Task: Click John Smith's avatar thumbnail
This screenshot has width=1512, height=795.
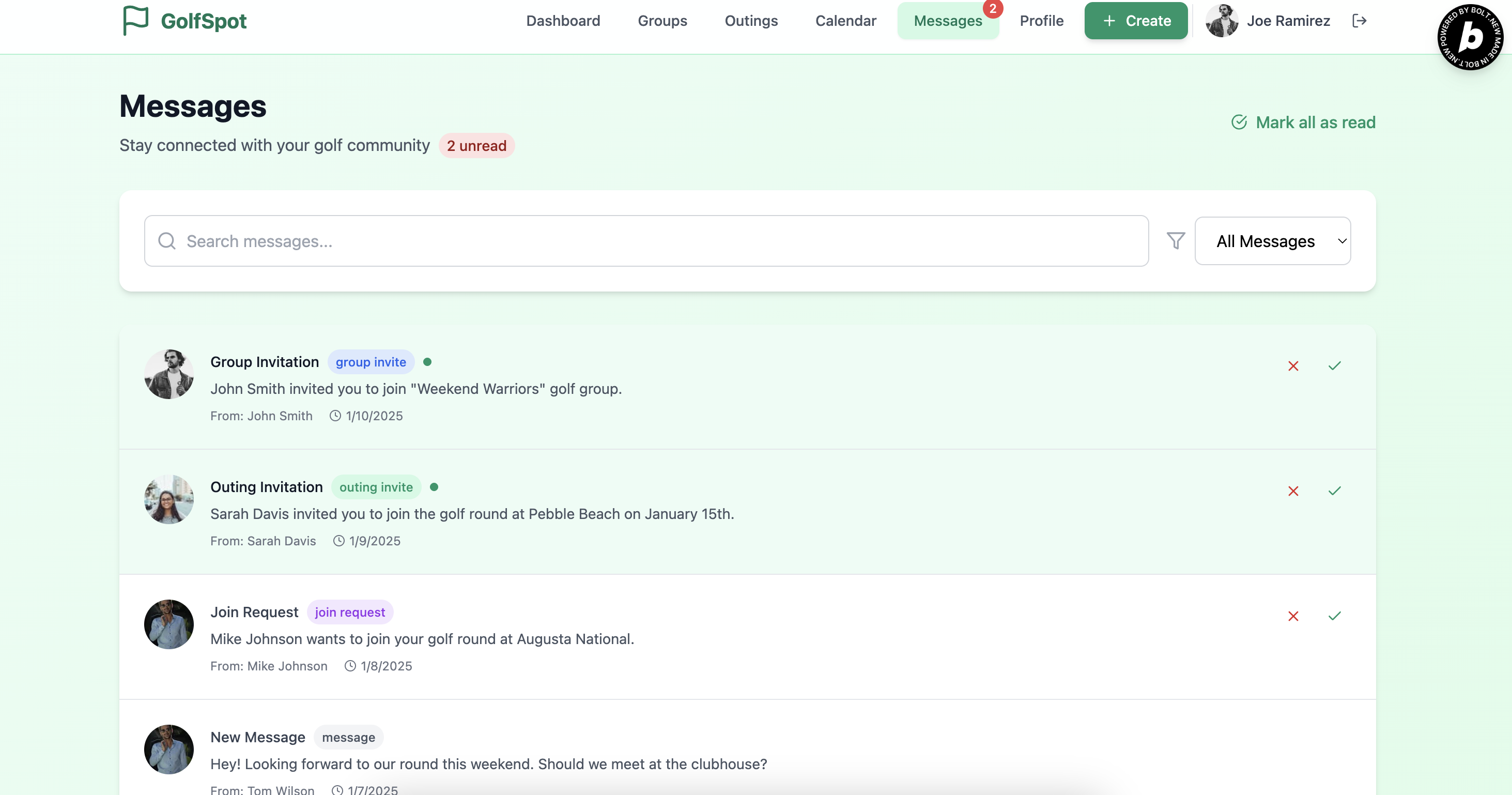Action: pos(169,374)
